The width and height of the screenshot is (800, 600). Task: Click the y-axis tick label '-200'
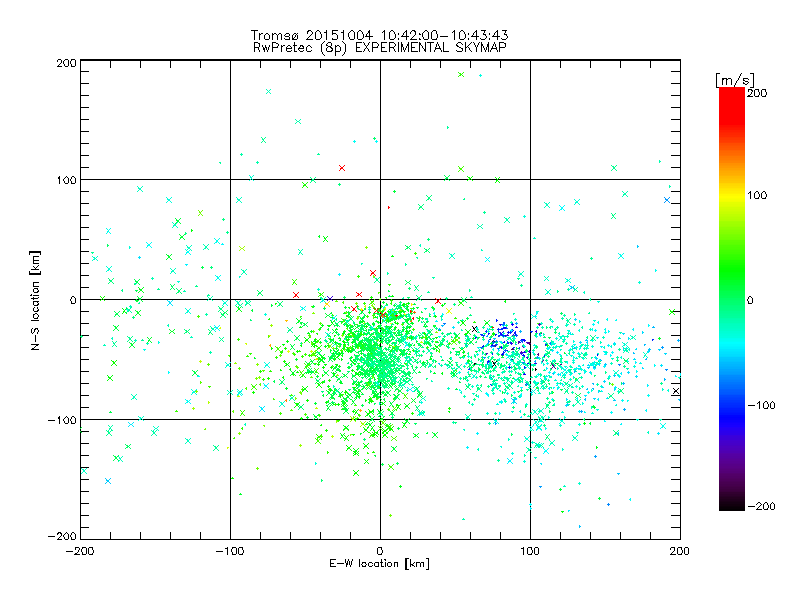(62, 536)
